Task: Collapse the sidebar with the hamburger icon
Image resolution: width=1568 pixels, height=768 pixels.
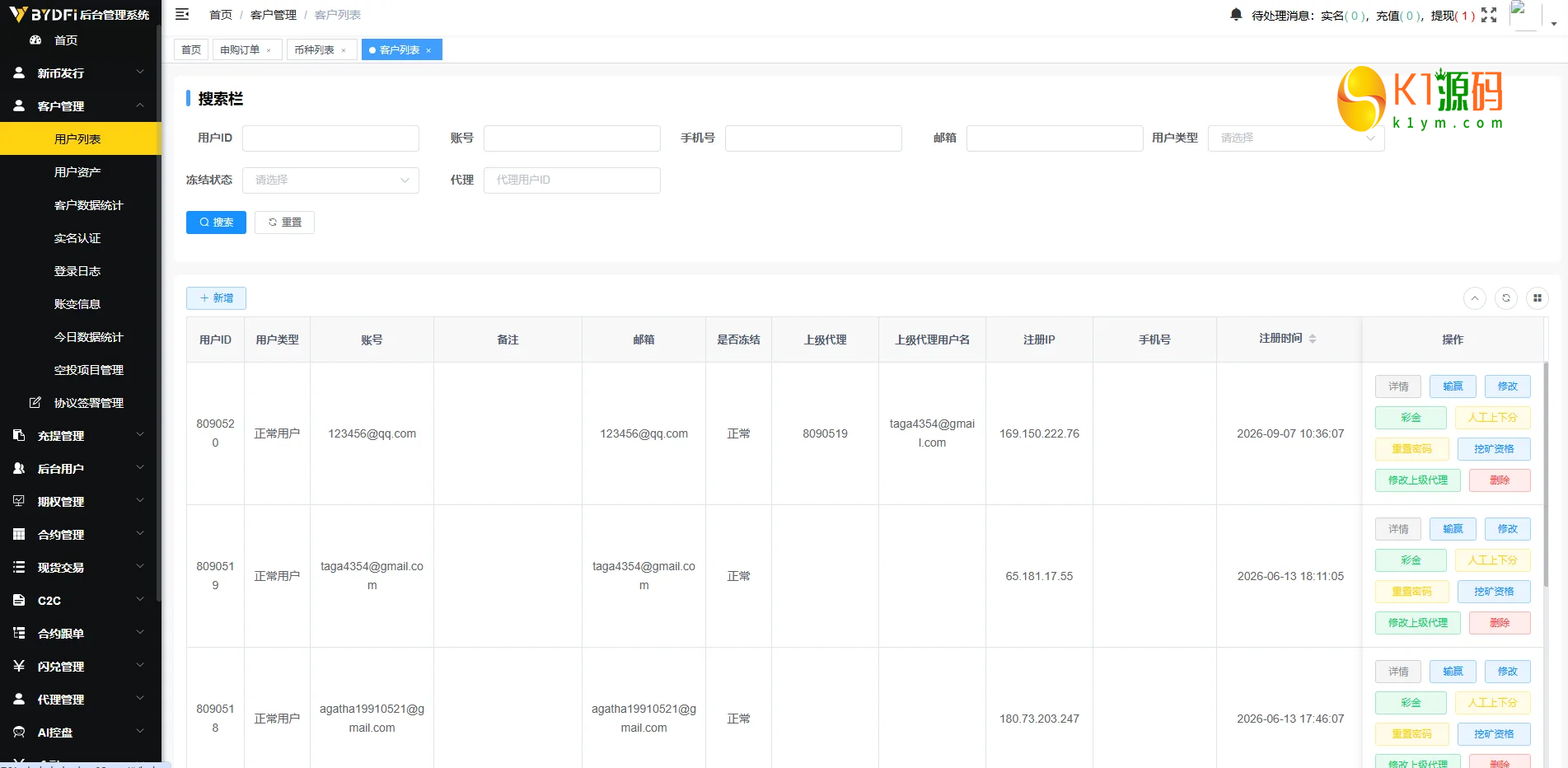Action: coord(183,14)
